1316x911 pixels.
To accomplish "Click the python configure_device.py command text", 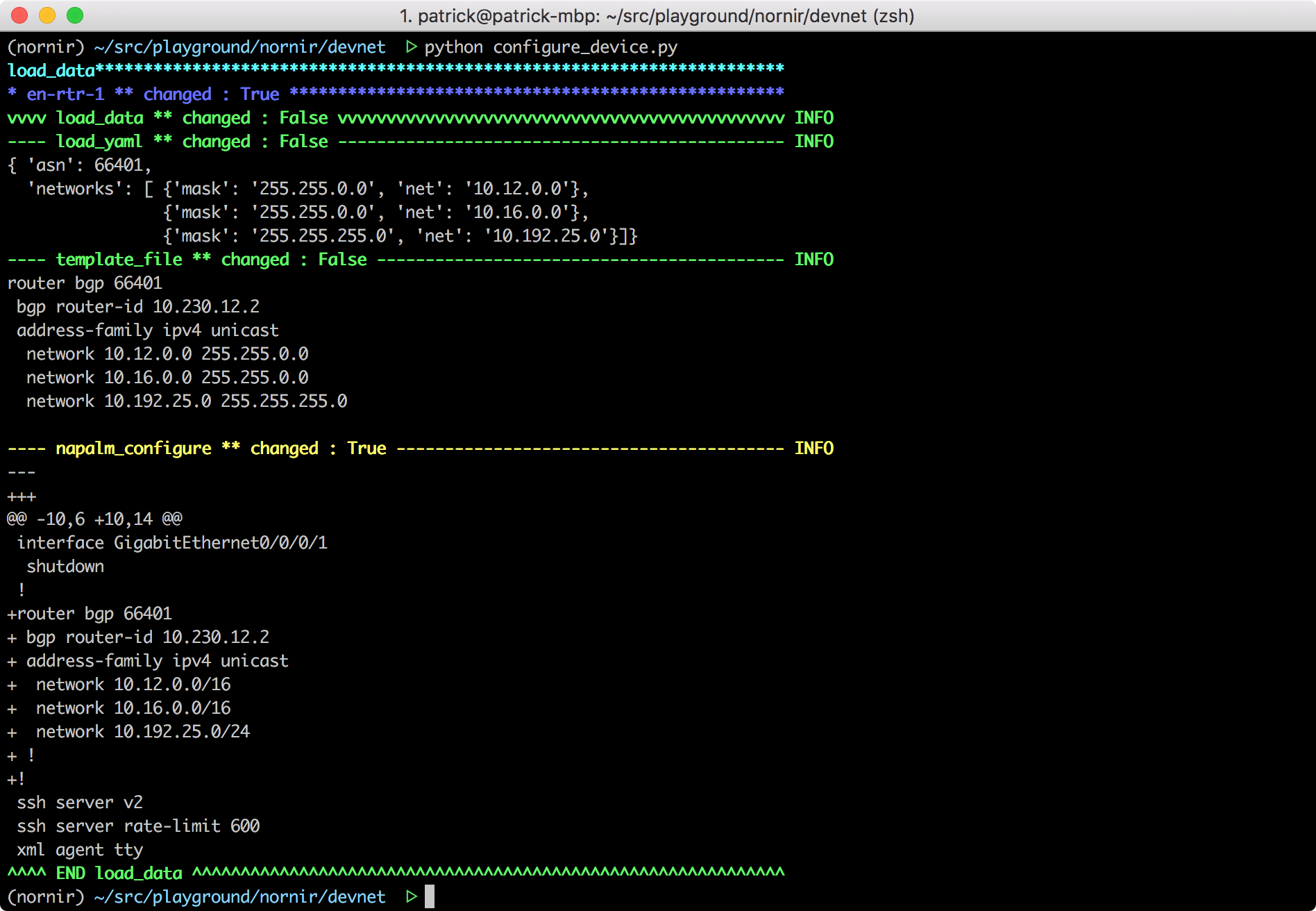I will pyautogui.click(x=550, y=47).
